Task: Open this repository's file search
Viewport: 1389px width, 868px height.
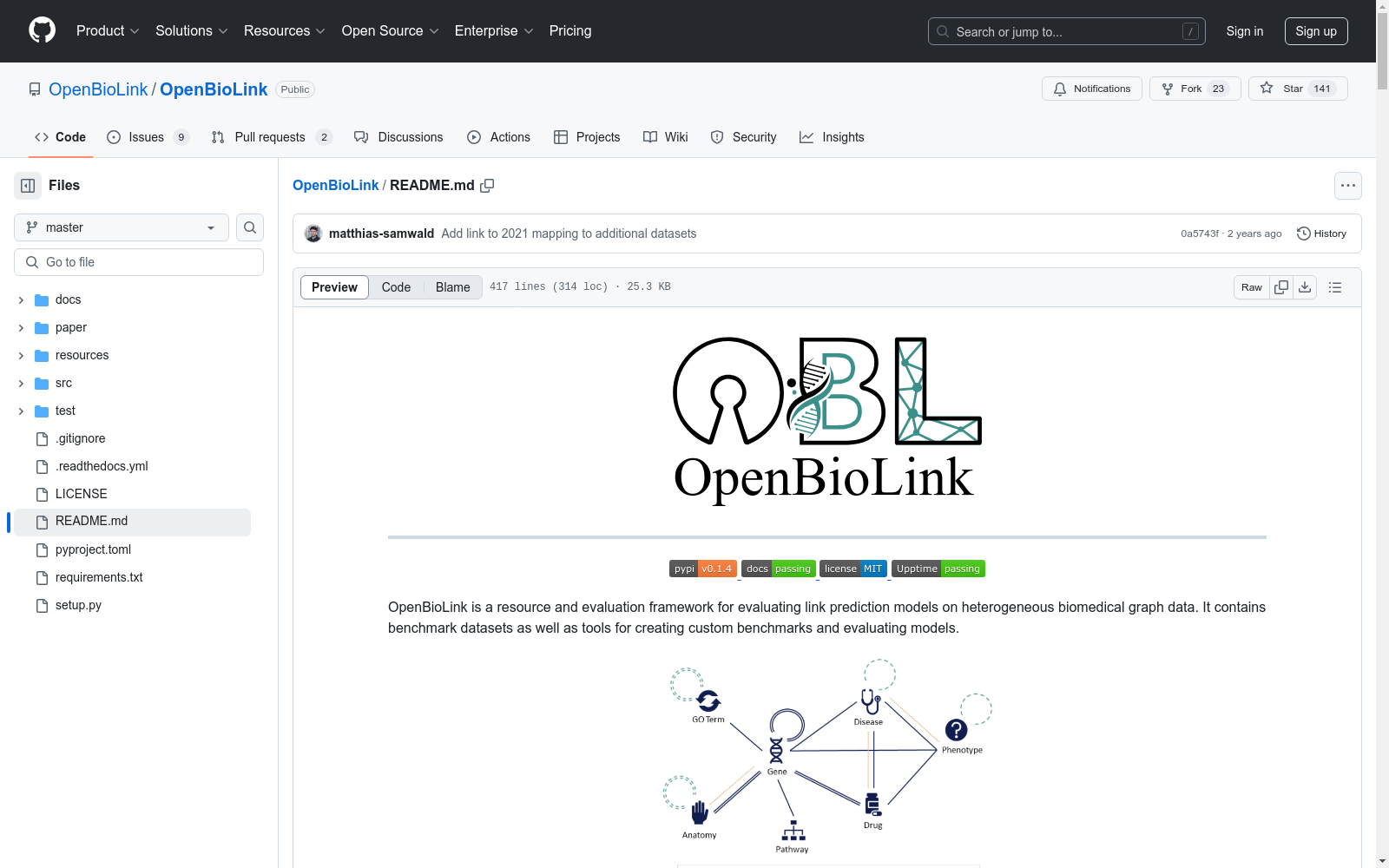Action: pos(249,227)
